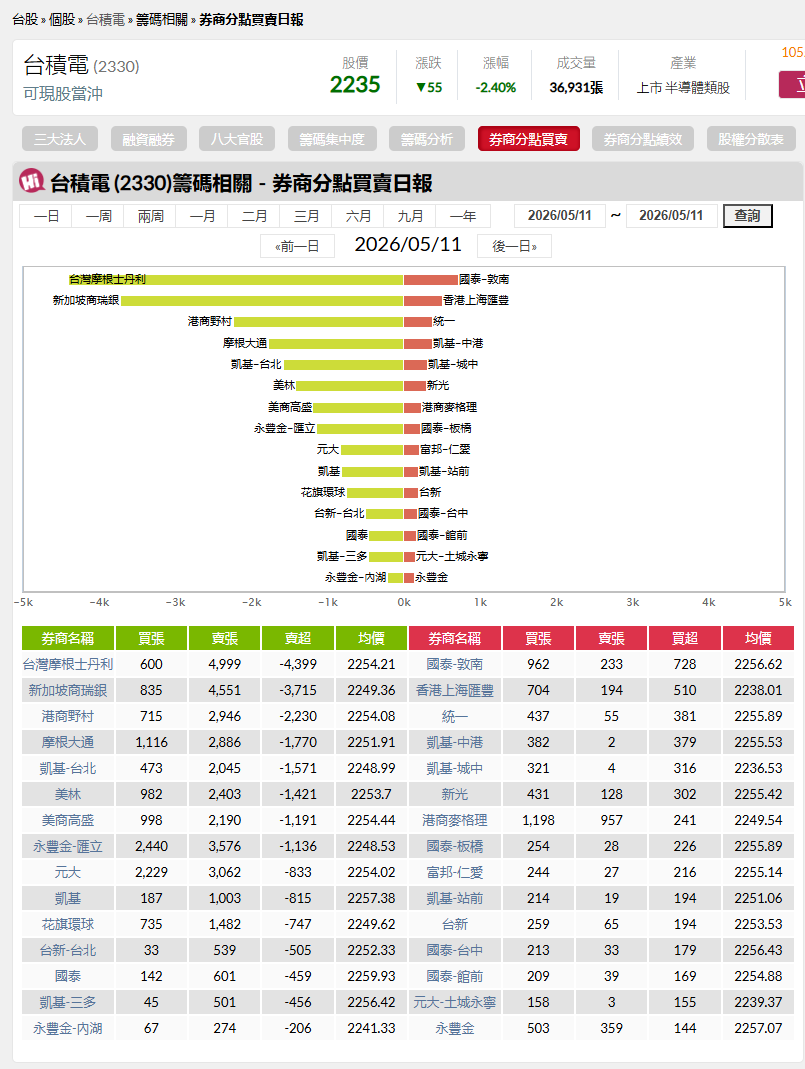Click the 上市 半導體類股 industry text
The image size is (805, 1069).
(683, 88)
